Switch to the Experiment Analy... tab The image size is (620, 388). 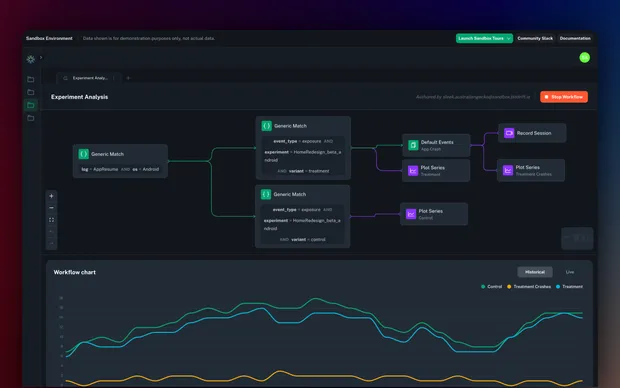coord(90,78)
